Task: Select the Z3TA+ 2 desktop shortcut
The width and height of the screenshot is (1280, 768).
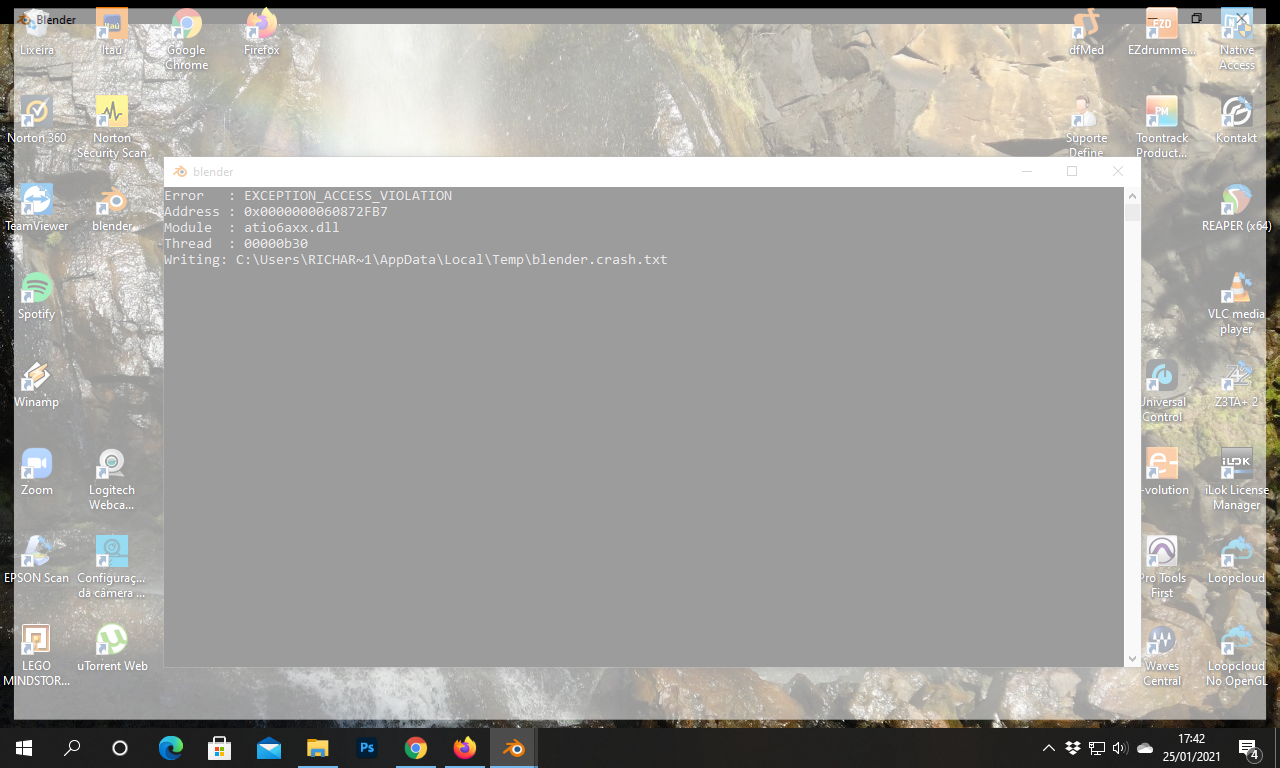Action: pos(1237,384)
